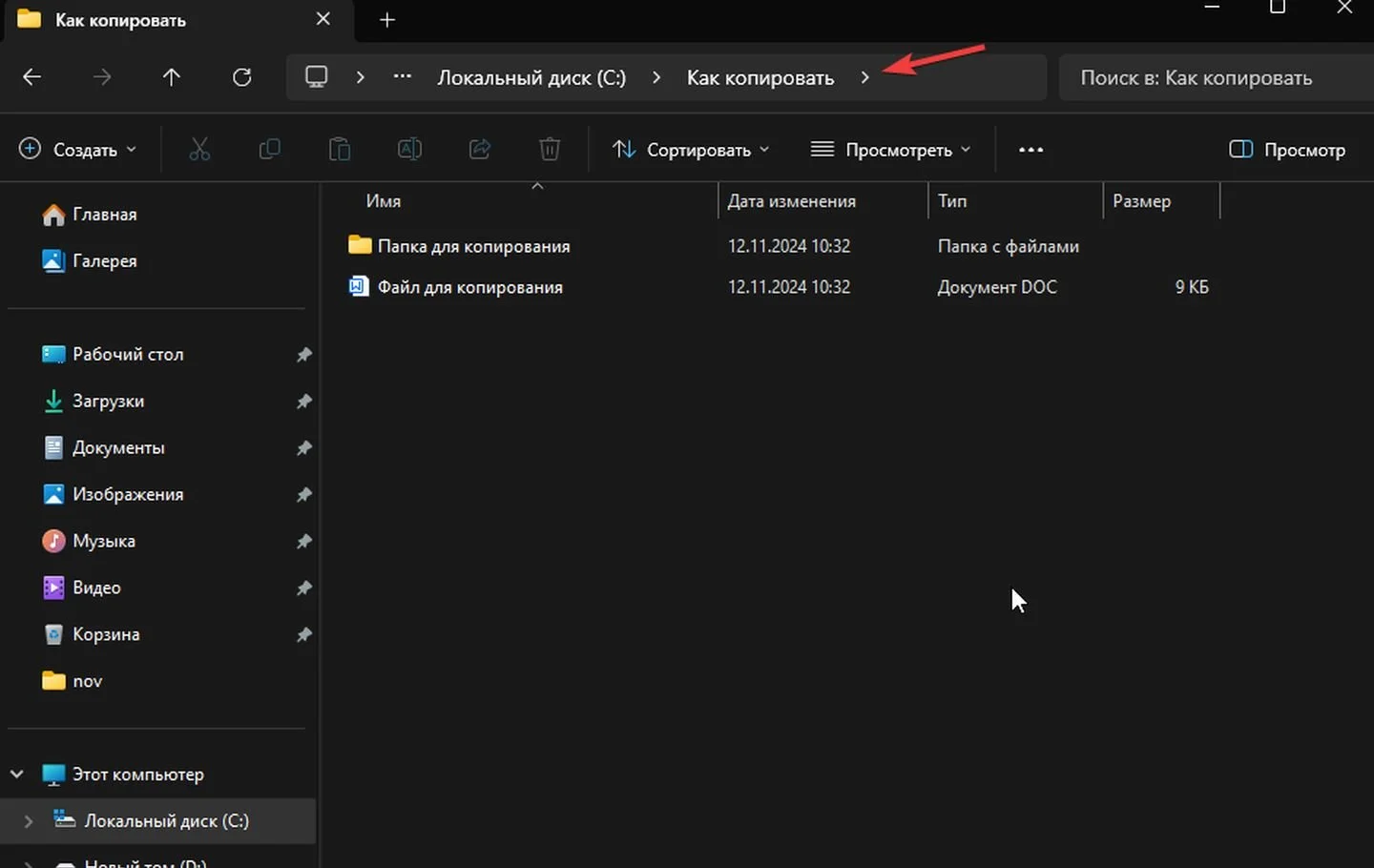Click the Delete trash can icon
The width and height of the screenshot is (1374, 868).
point(550,150)
